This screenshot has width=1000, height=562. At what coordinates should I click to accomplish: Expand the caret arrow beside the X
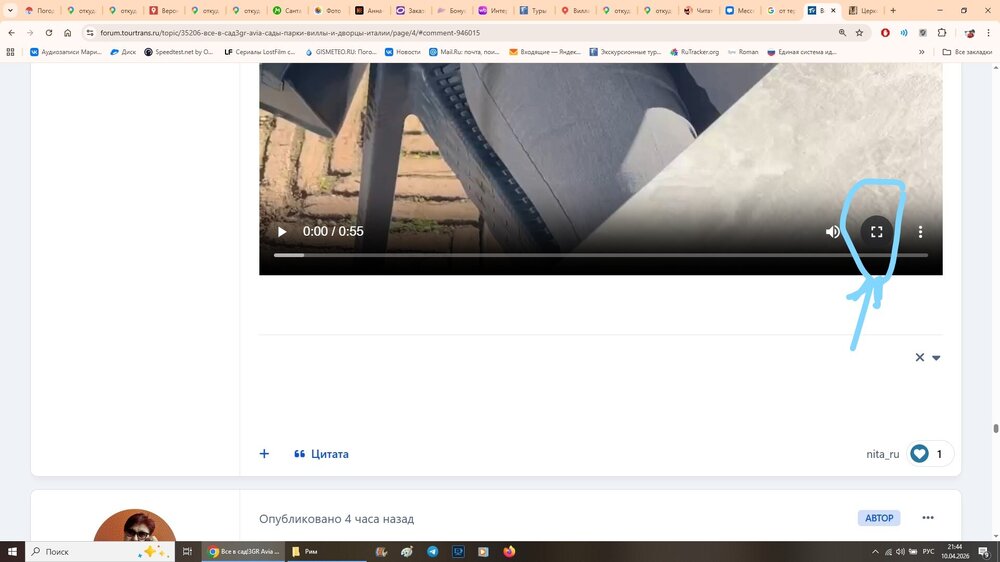(936, 358)
